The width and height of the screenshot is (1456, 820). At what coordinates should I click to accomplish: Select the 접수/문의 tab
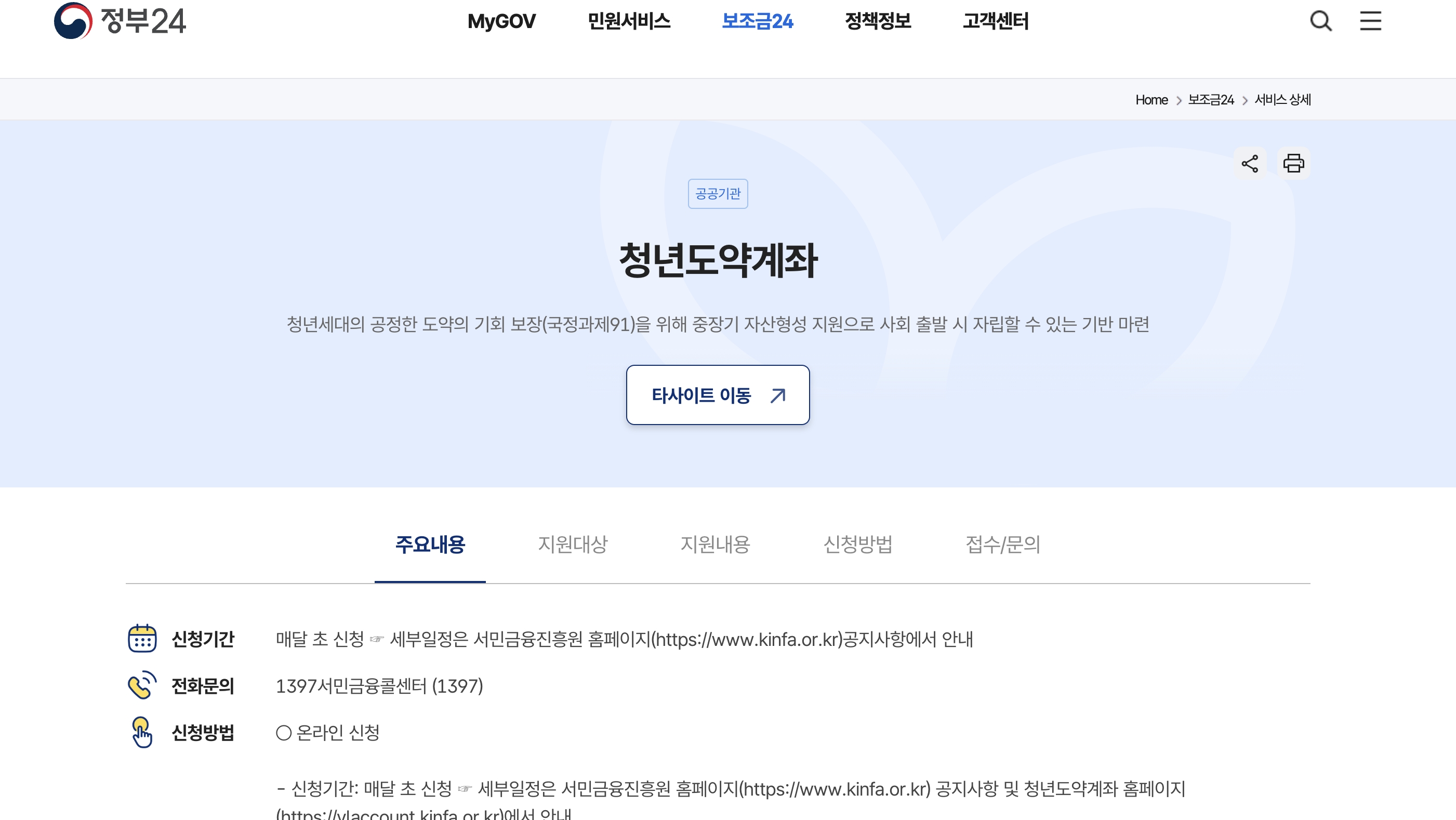click(x=1003, y=544)
